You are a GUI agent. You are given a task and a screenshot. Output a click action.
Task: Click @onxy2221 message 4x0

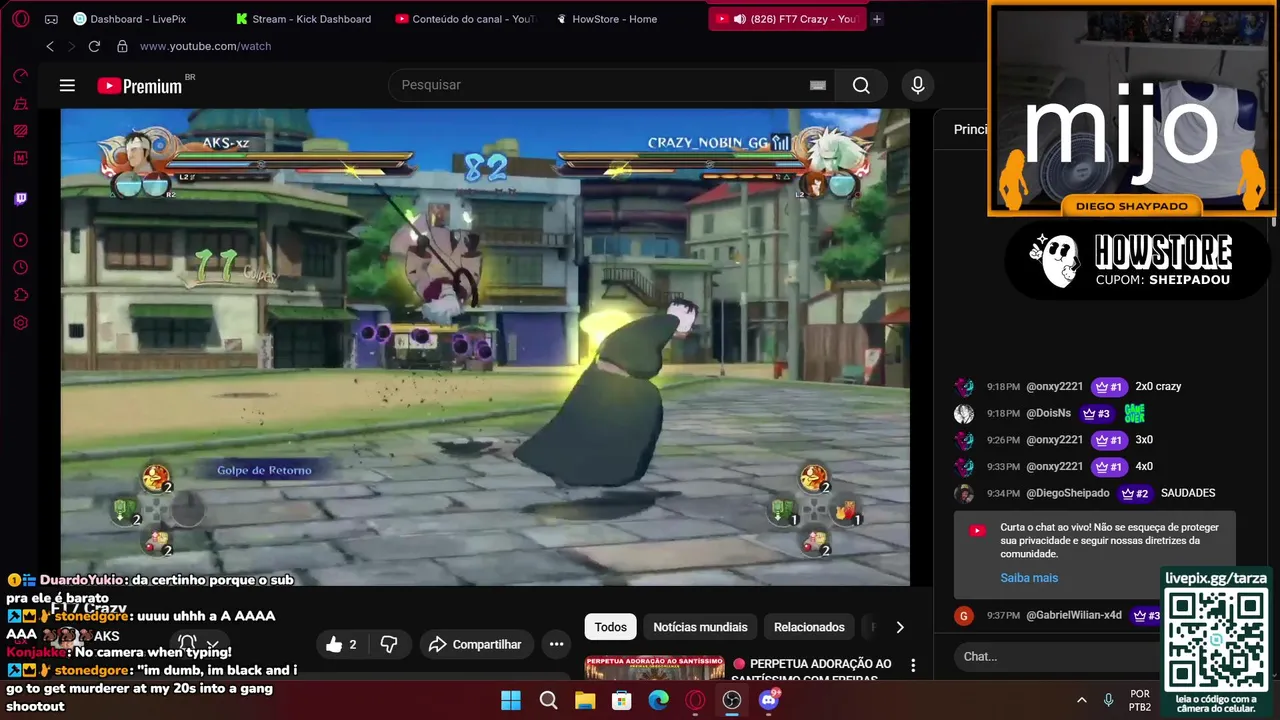pyautogui.click(x=1144, y=467)
